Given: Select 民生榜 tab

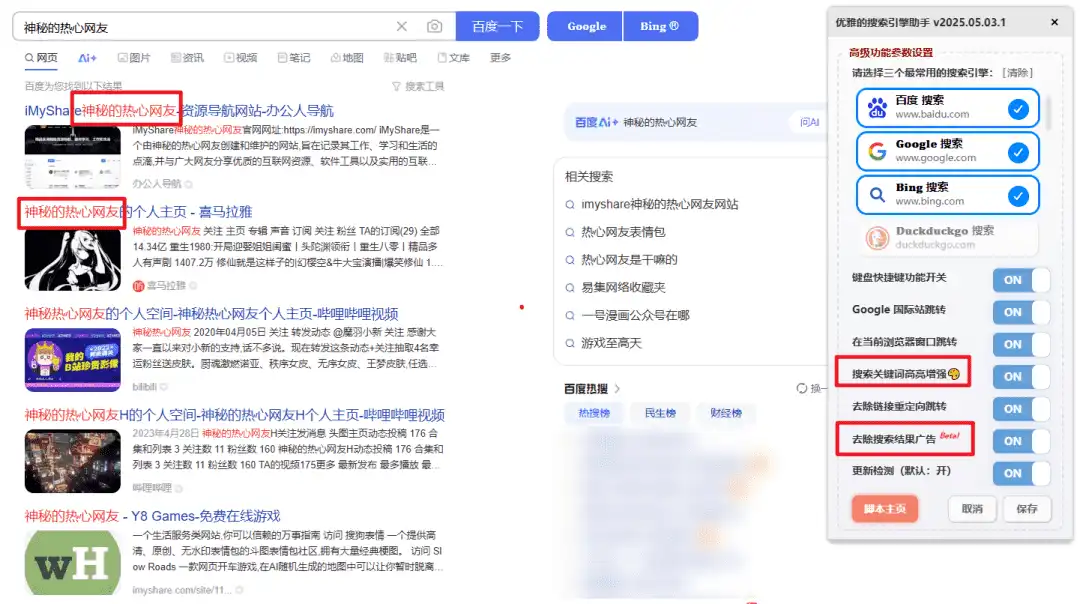Looking at the screenshot, I should tap(660, 413).
